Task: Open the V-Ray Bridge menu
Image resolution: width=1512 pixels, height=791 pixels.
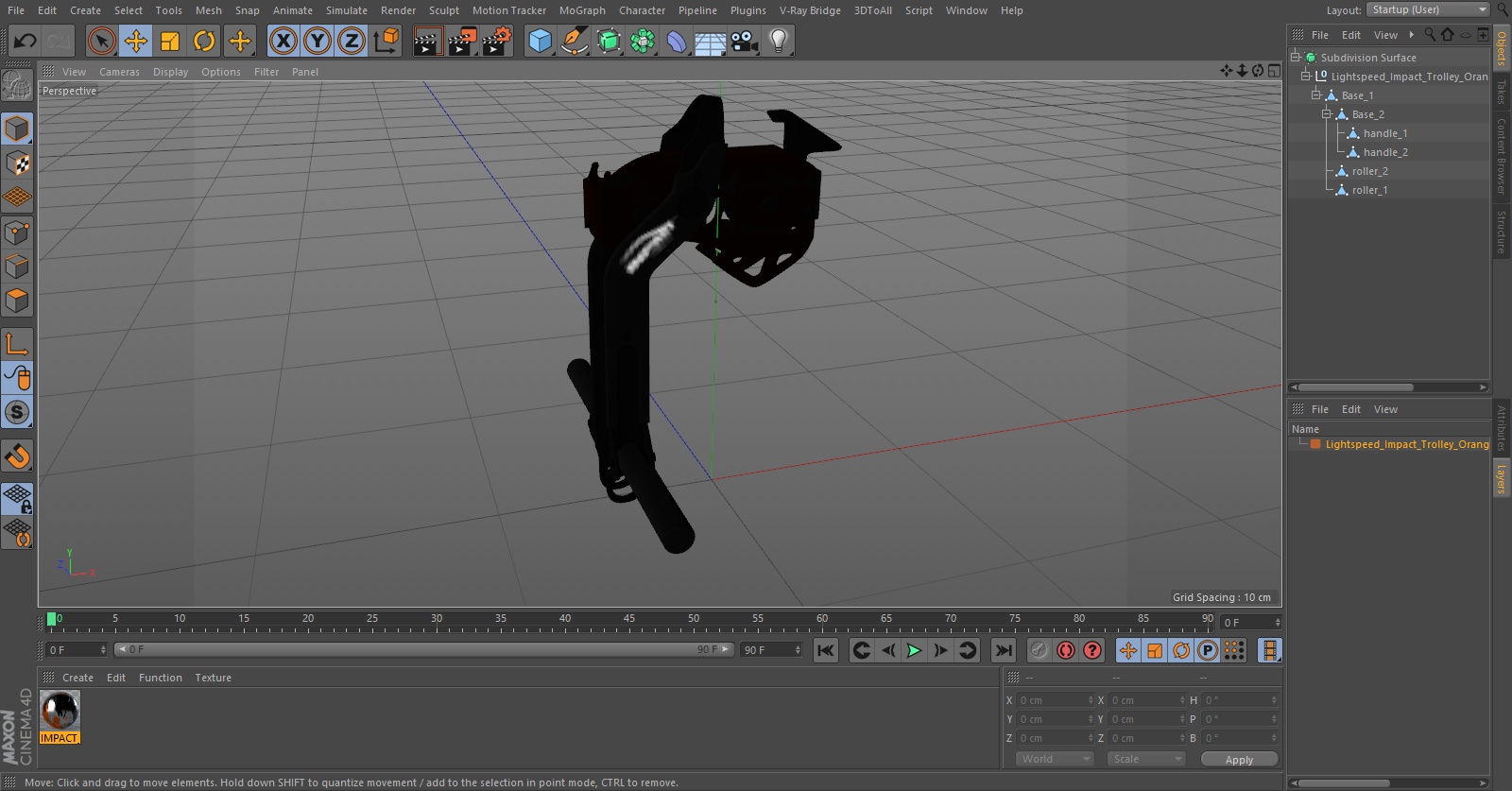Action: 810,10
